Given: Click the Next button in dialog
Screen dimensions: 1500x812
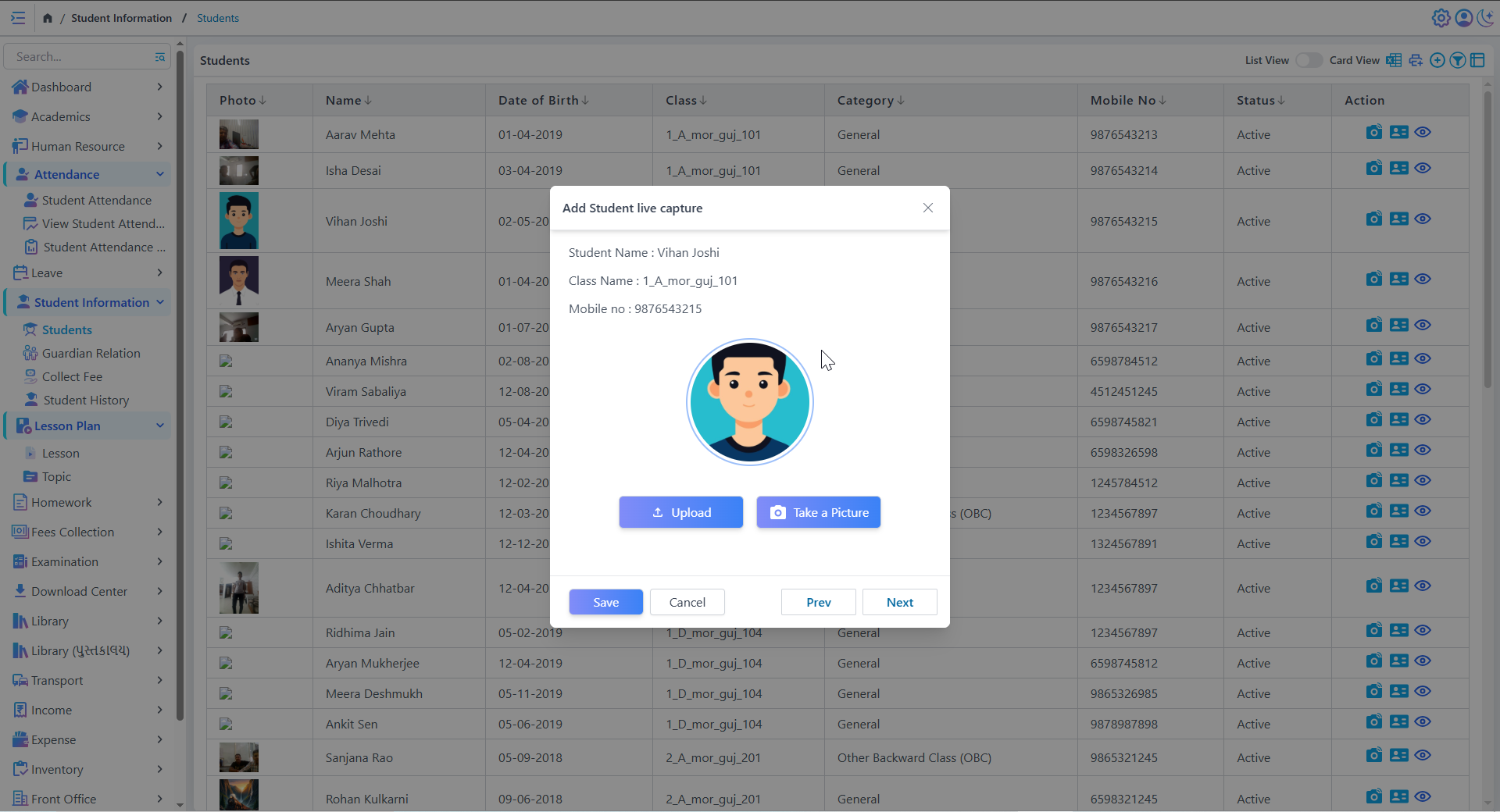Looking at the screenshot, I should point(899,602).
